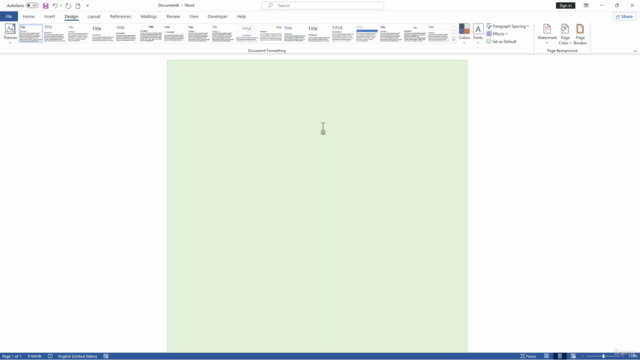Image resolution: width=640 pixels, height=360 pixels.
Task: Open Customize Quick Access Toolbar dropdown
Action: [x=87, y=6]
